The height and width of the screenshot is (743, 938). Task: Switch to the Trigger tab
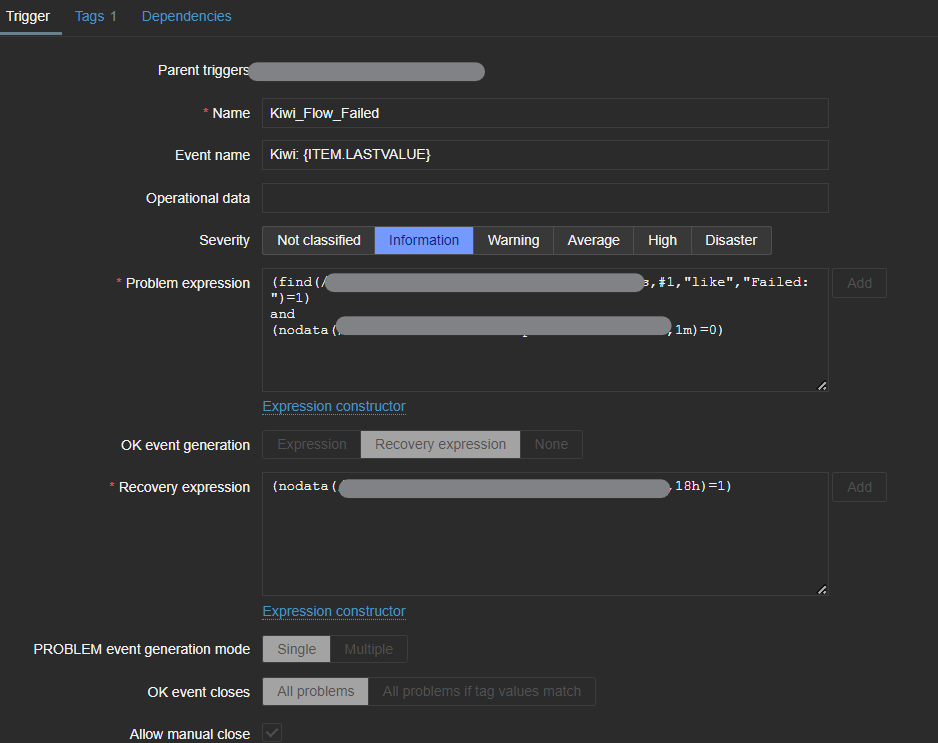pos(28,16)
